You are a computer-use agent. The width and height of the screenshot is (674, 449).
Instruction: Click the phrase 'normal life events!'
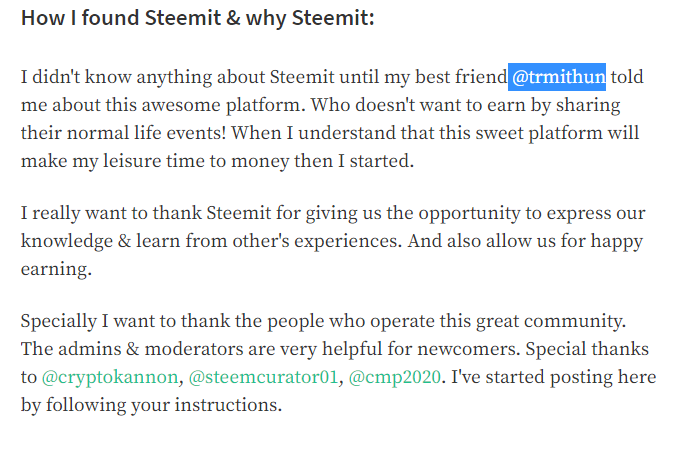point(147,133)
